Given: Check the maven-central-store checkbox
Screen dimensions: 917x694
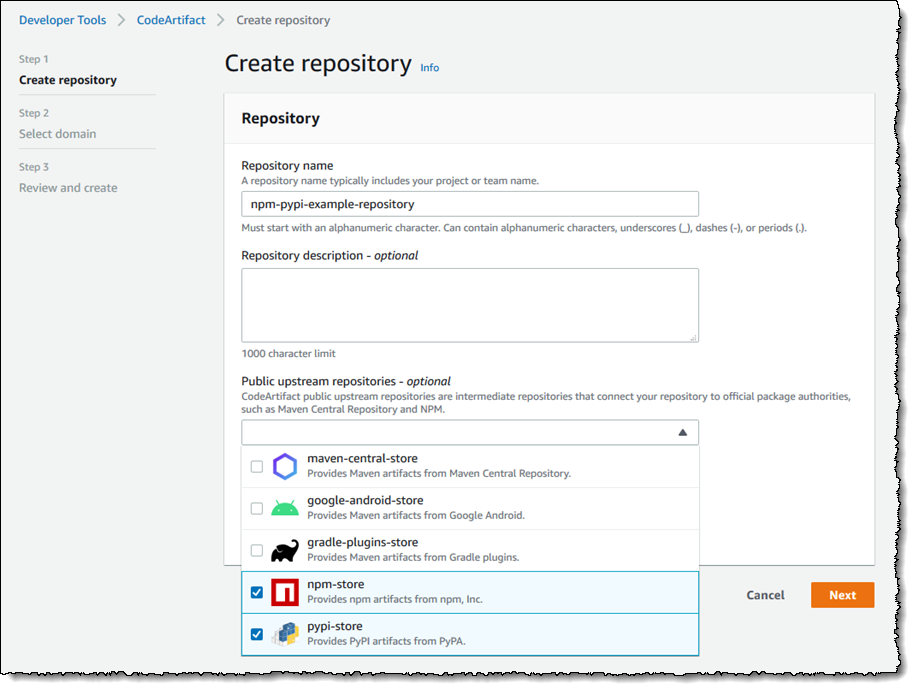Looking at the screenshot, I should pyautogui.click(x=257, y=467).
